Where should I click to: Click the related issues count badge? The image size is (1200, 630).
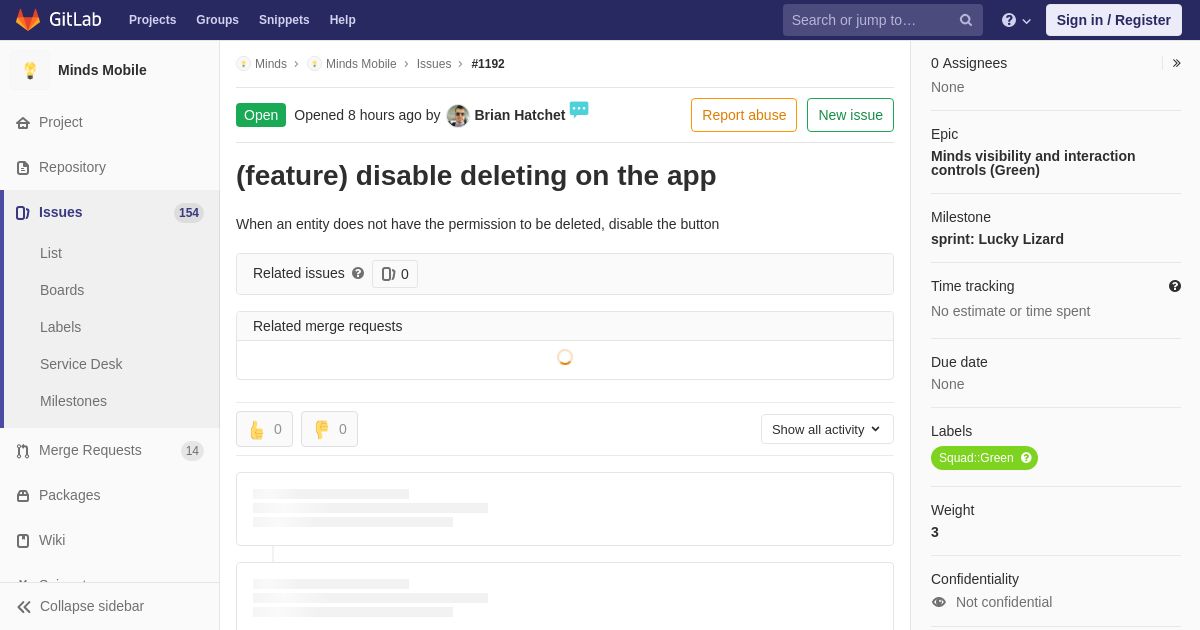click(x=395, y=274)
